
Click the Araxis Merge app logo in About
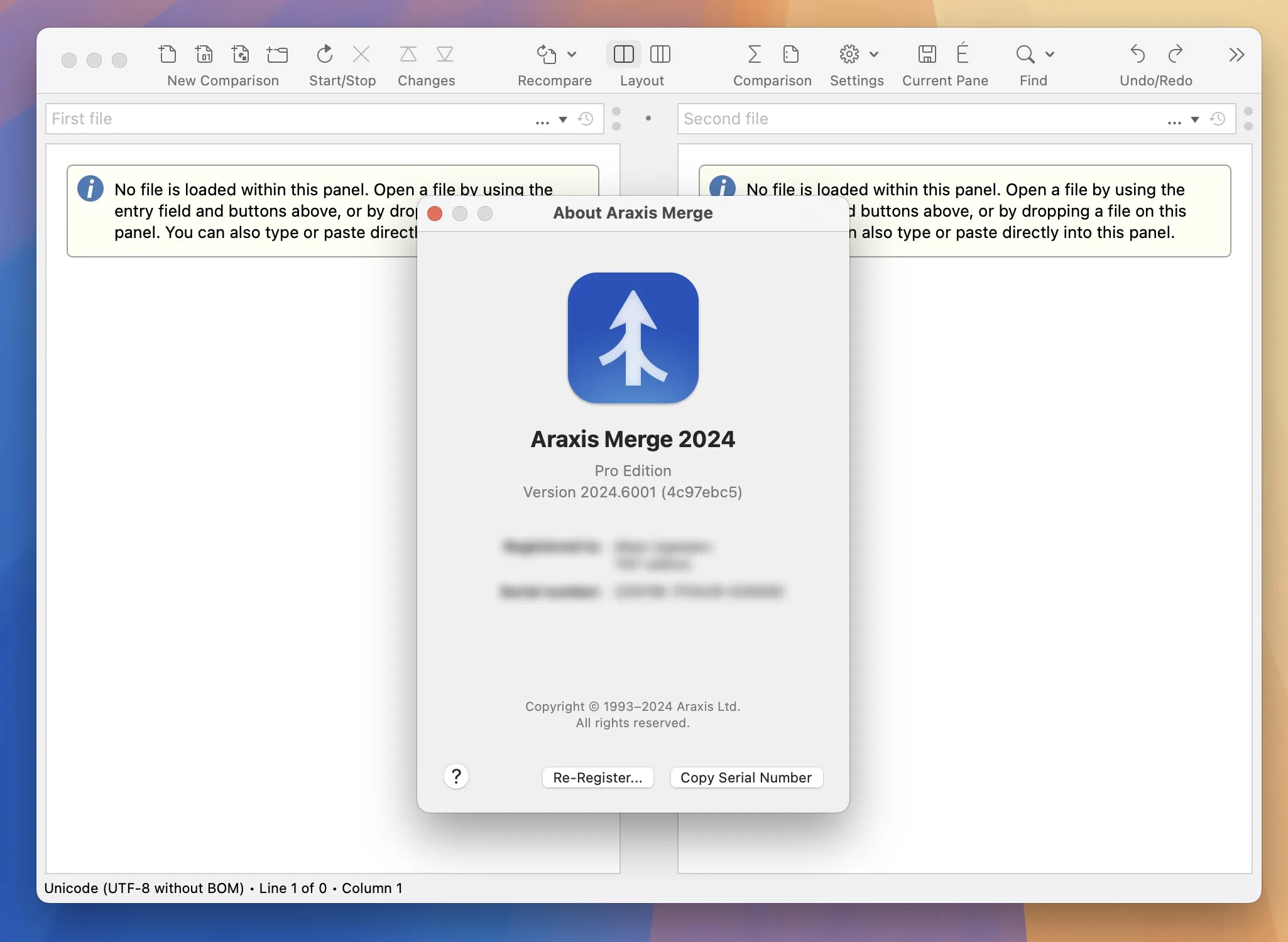633,338
